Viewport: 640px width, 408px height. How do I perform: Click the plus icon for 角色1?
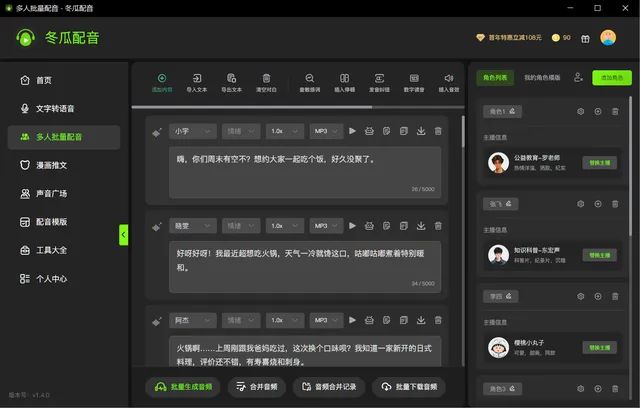pyautogui.click(x=598, y=111)
